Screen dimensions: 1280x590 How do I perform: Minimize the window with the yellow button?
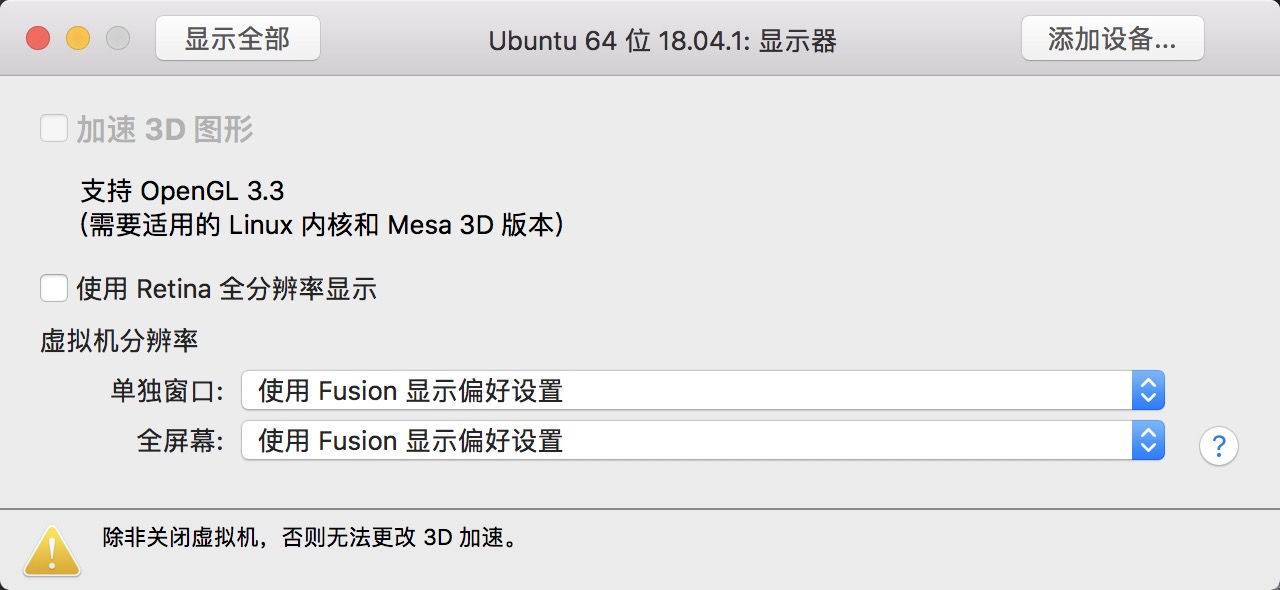(x=78, y=39)
